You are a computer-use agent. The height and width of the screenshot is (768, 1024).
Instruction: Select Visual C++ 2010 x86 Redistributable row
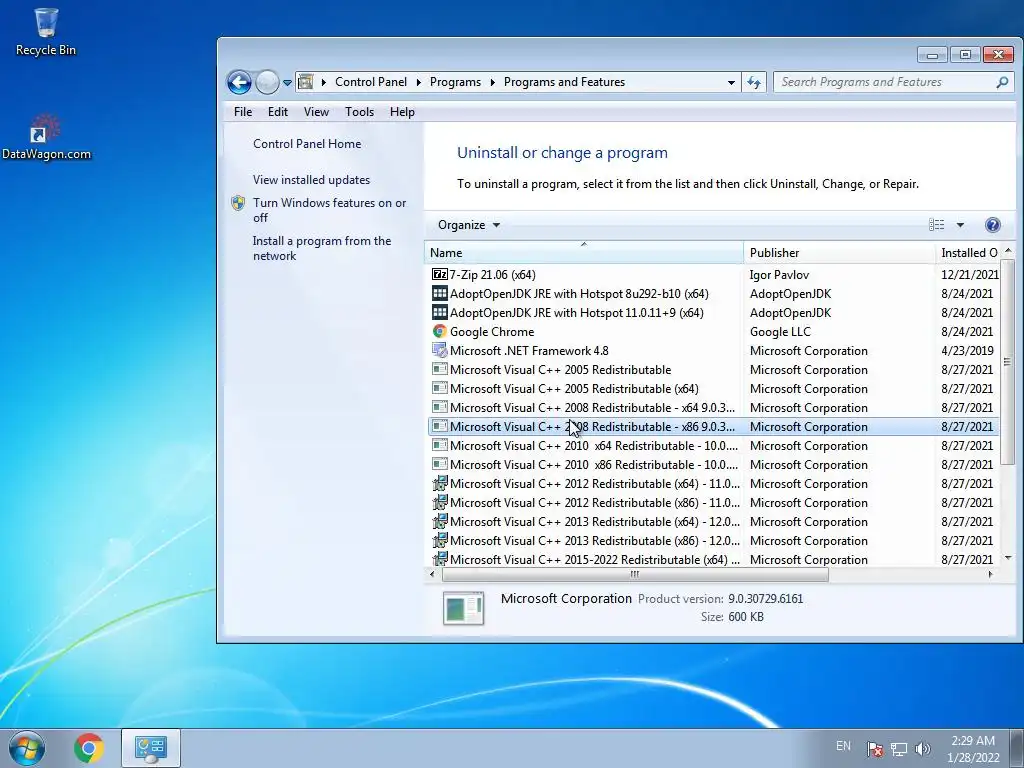[713, 464]
